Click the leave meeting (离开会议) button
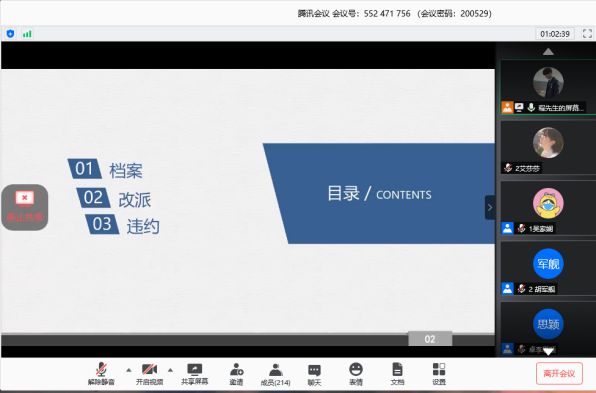596x393 pixels. click(x=559, y=373)
